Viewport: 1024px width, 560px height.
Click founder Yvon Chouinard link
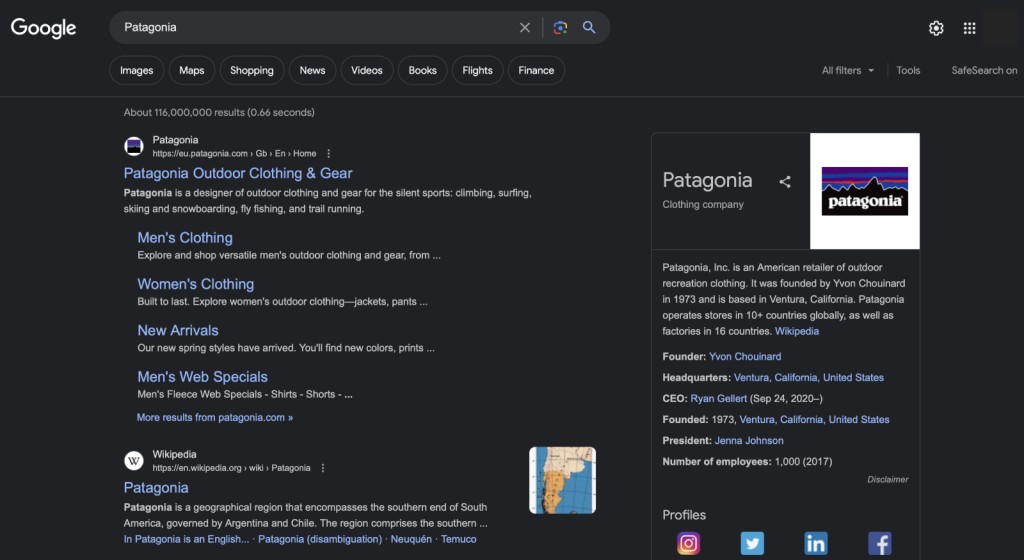pos(745,356)
